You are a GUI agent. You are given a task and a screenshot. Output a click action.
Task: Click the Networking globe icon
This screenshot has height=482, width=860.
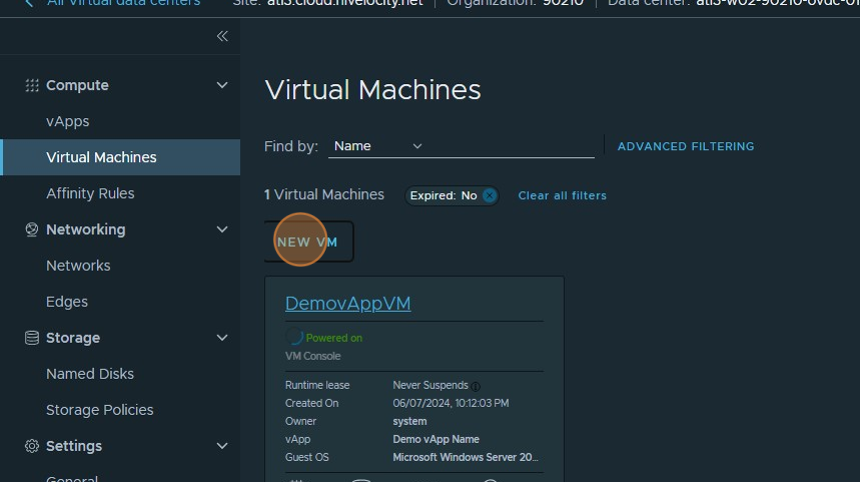[x=32, y=230]
